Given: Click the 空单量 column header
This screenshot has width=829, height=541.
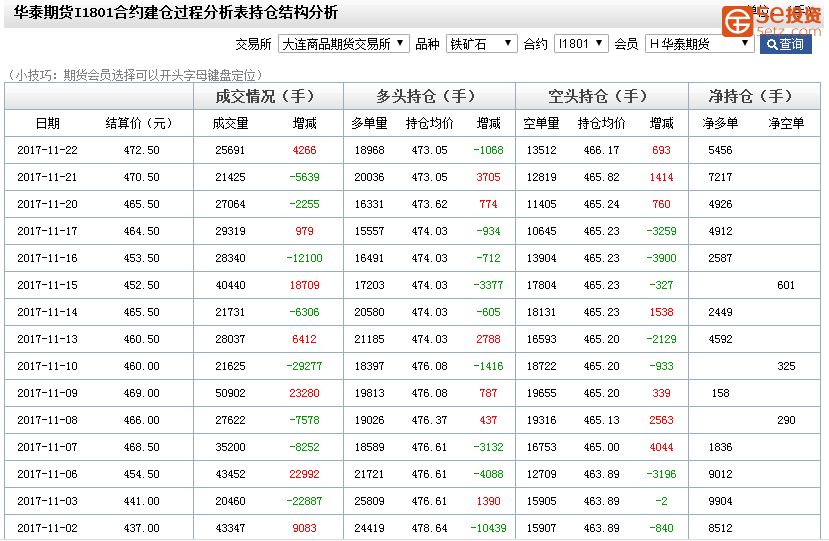Looking at the screenshot, I should pos(541,123).
